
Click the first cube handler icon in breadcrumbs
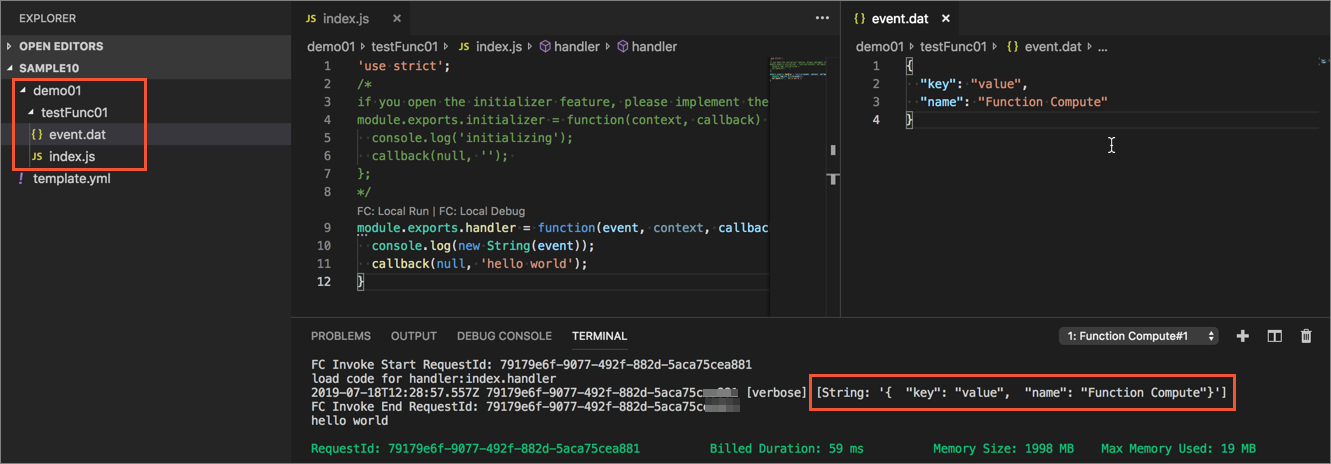(546, 47)
